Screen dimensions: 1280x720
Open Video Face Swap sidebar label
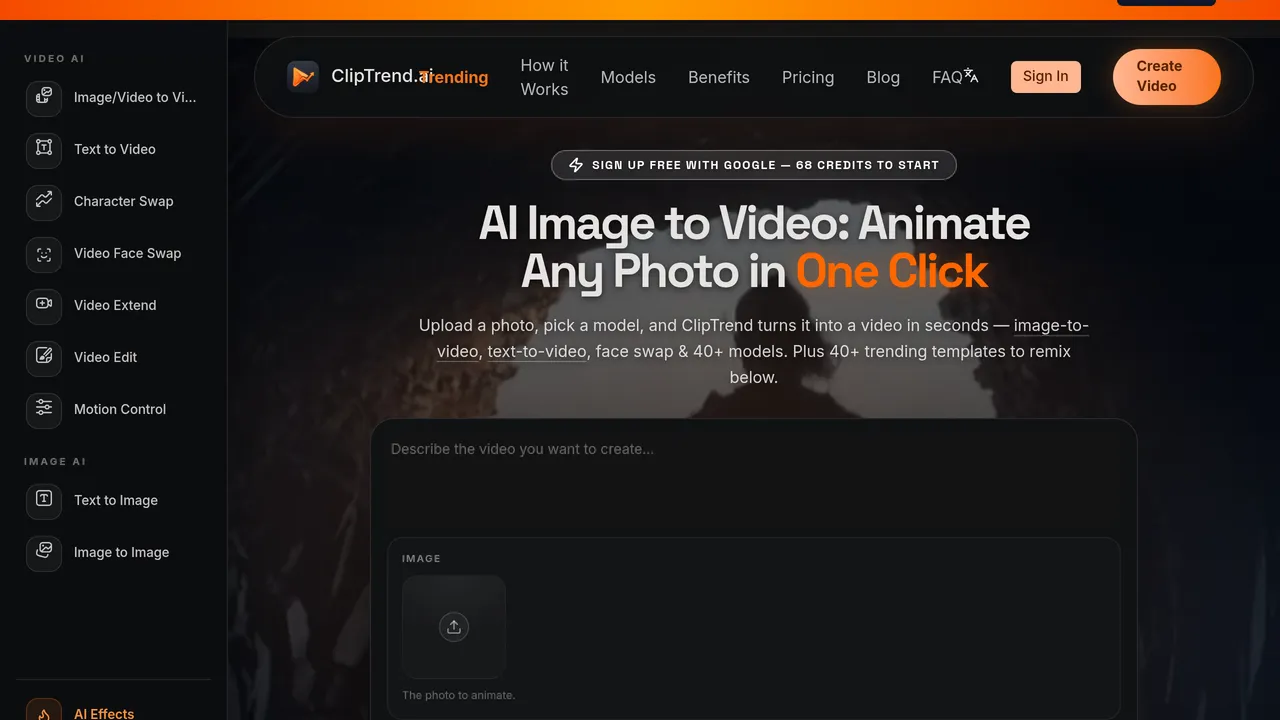(x=128, y=253)
